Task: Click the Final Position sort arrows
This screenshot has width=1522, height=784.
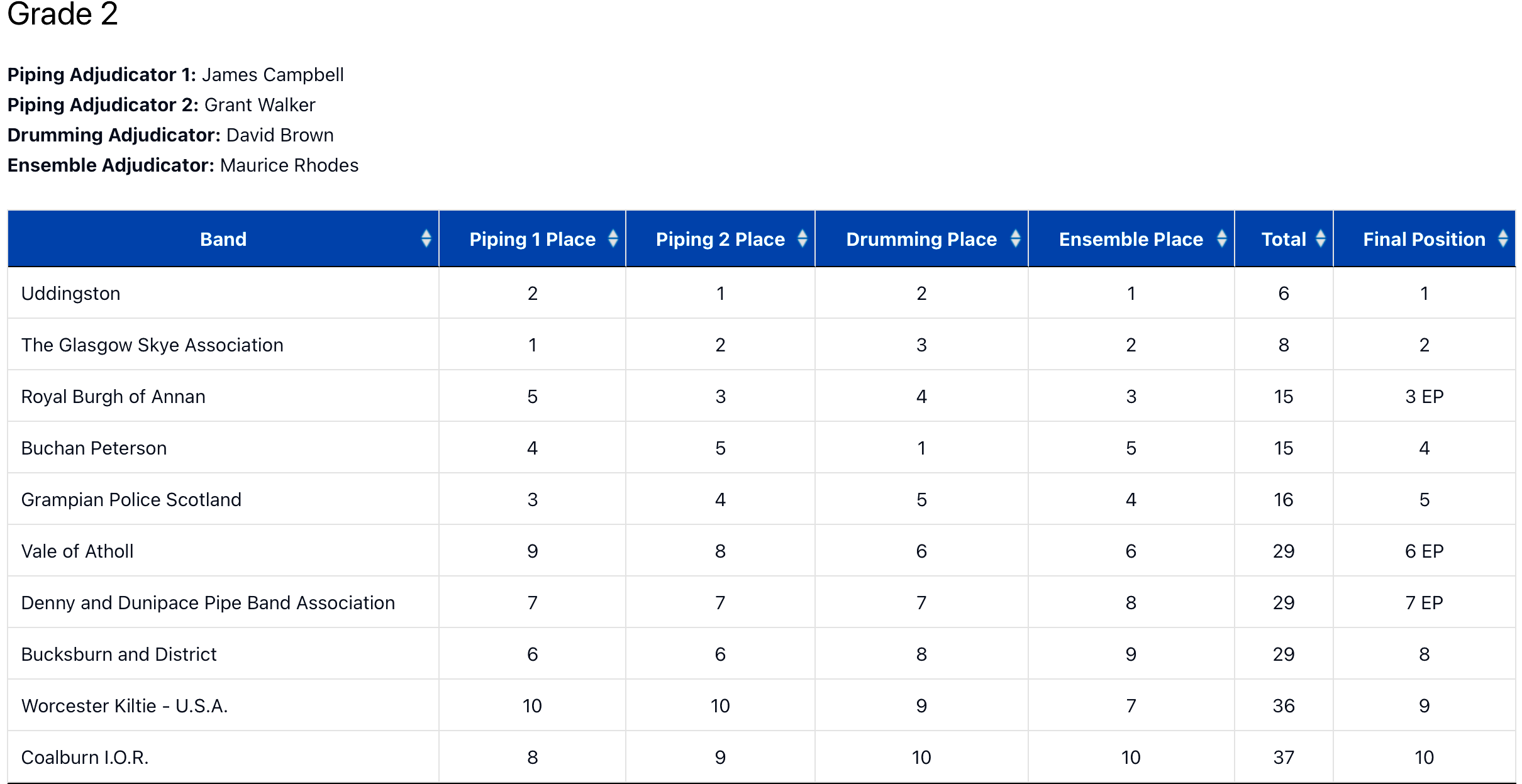Action: (x=1503, y=239)
